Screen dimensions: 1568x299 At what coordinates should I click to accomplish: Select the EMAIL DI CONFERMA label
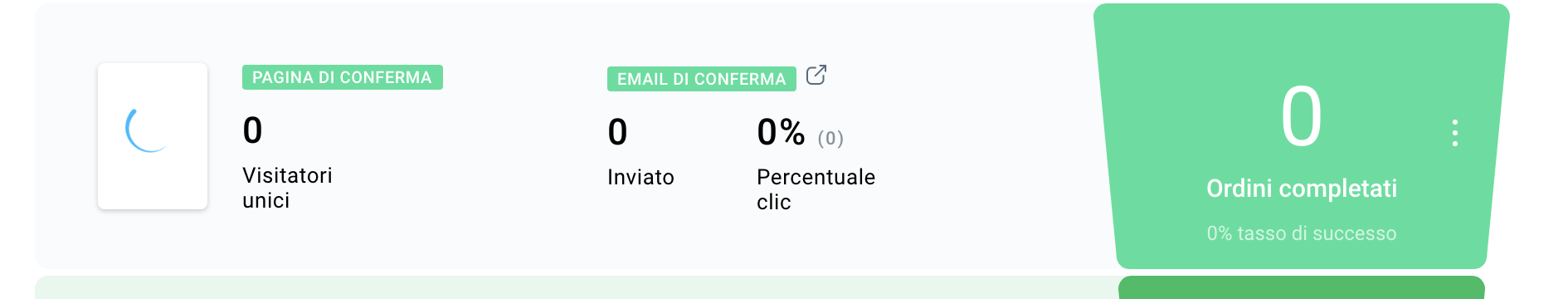(701, 79)
